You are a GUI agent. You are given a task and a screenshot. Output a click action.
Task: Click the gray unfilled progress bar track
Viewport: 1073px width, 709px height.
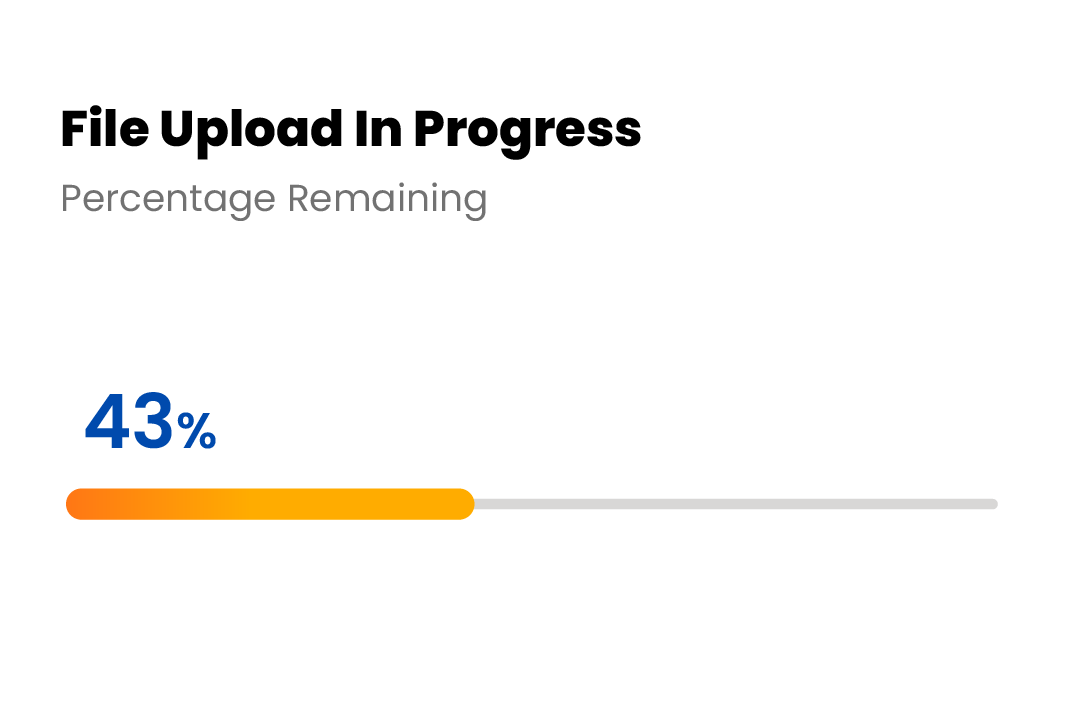point(736,504)
